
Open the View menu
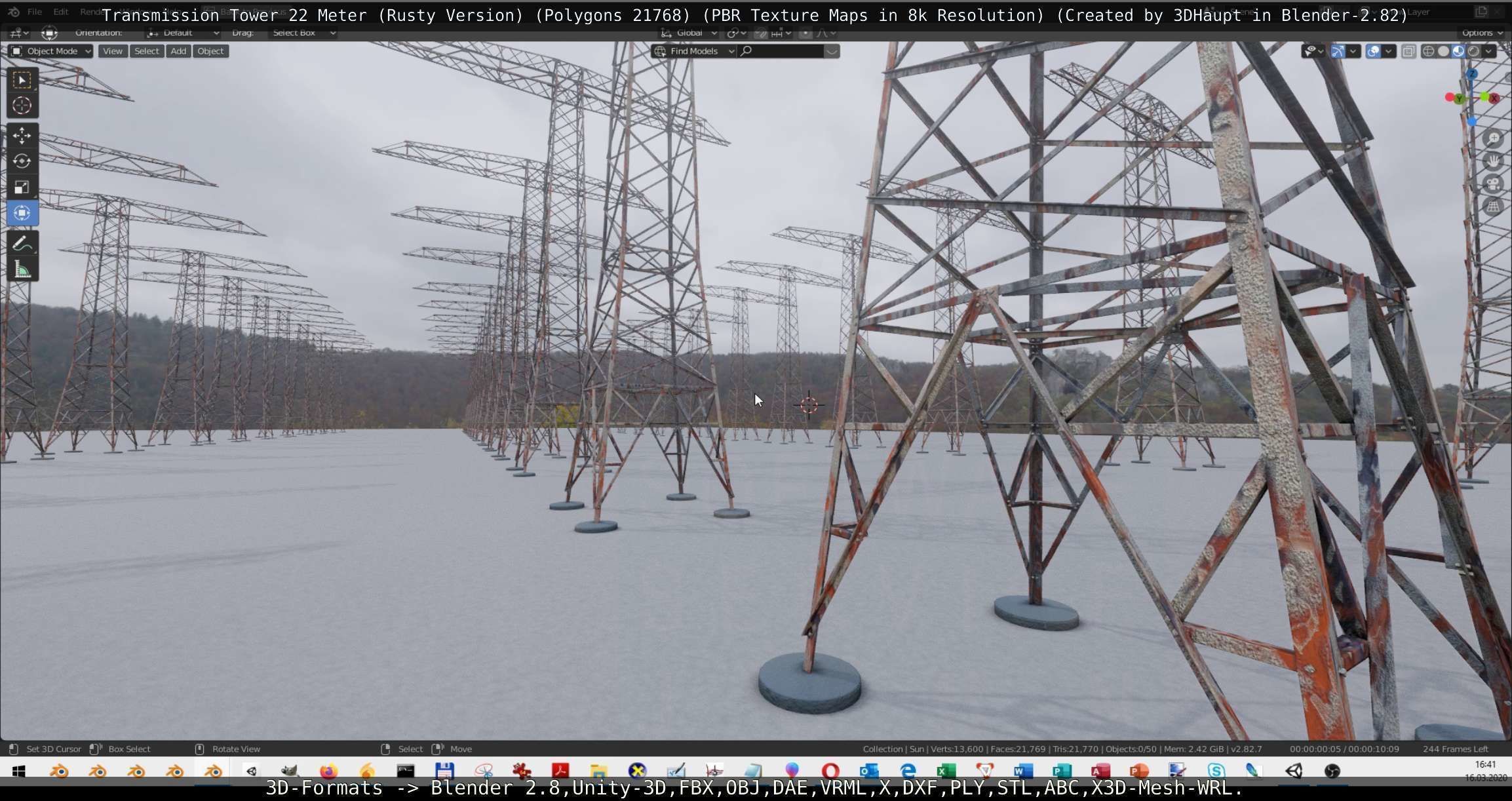coord(113,51)
